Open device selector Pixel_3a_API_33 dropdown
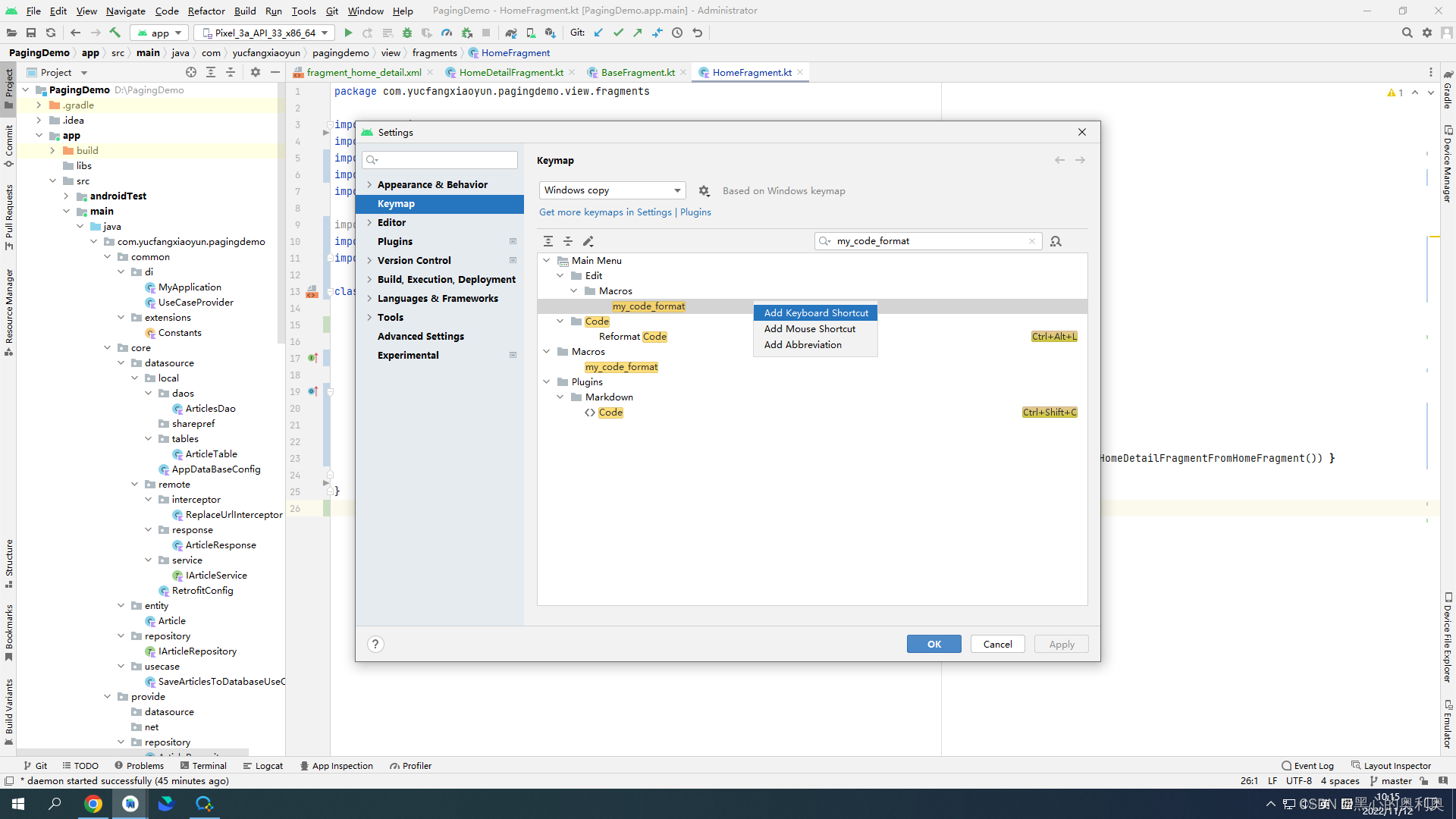 (265, 33)
